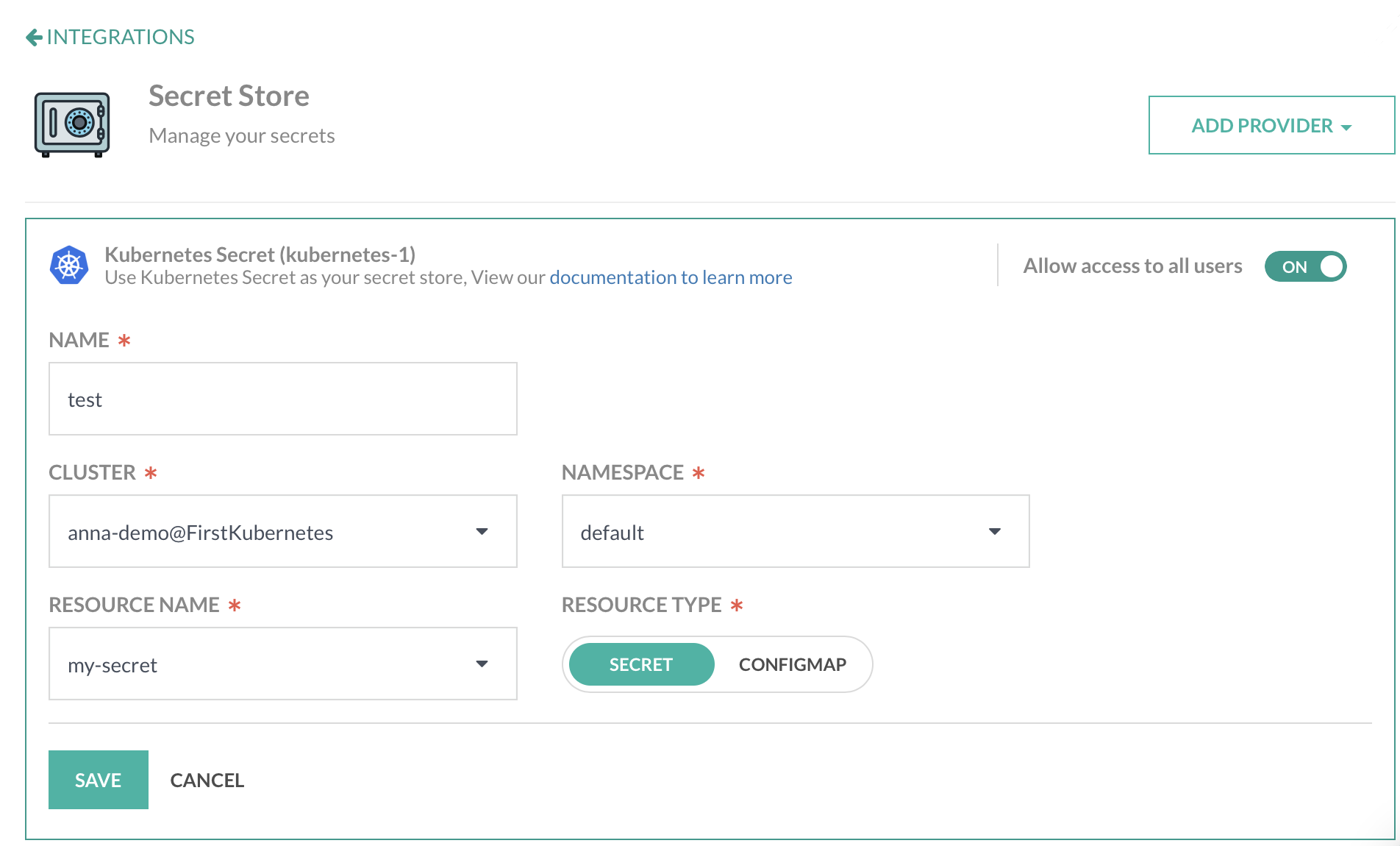Click the Kubernetes helm logo icon

click(x=69, y=266)
